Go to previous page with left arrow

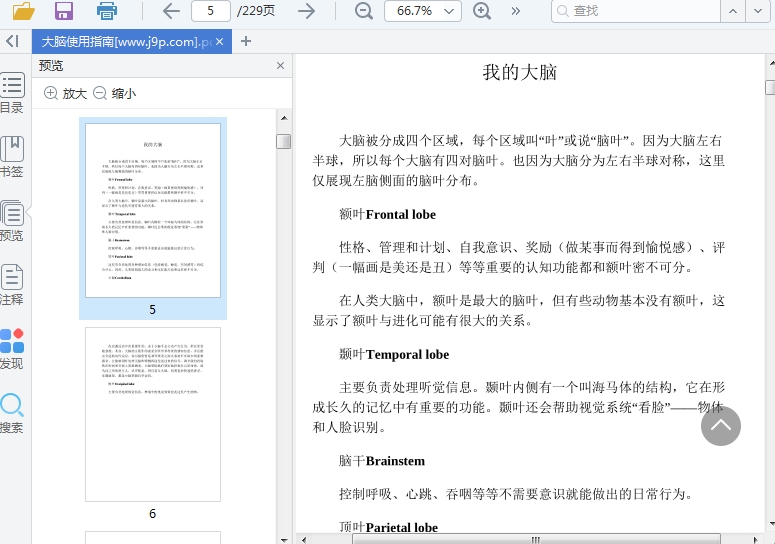[x=171, y=11]
